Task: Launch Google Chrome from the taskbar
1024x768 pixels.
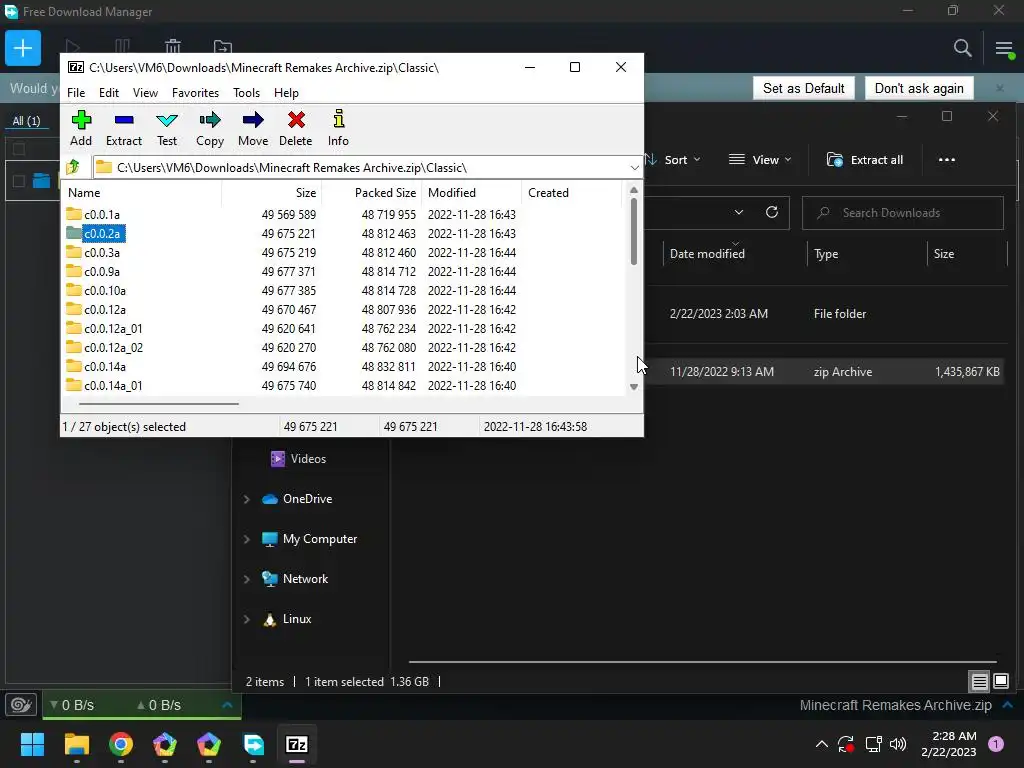Action: click(121, 744)
